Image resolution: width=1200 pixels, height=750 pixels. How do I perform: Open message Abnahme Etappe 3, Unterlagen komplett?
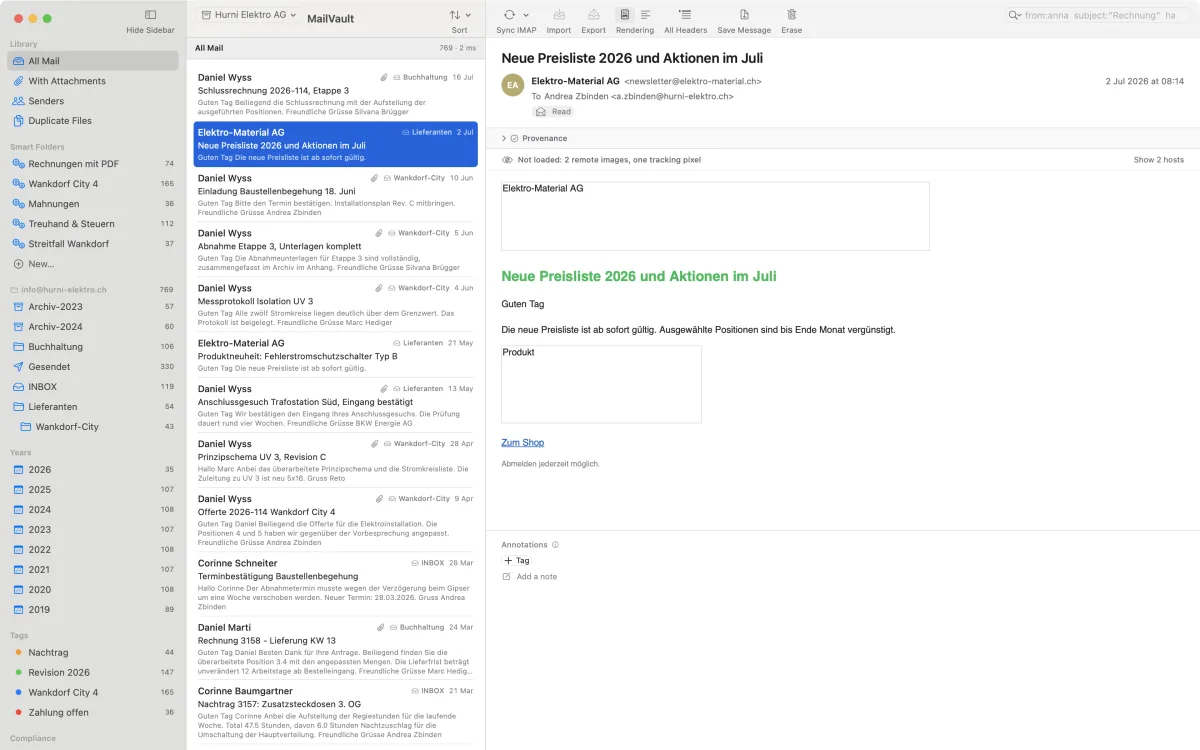tap(335, 249)
